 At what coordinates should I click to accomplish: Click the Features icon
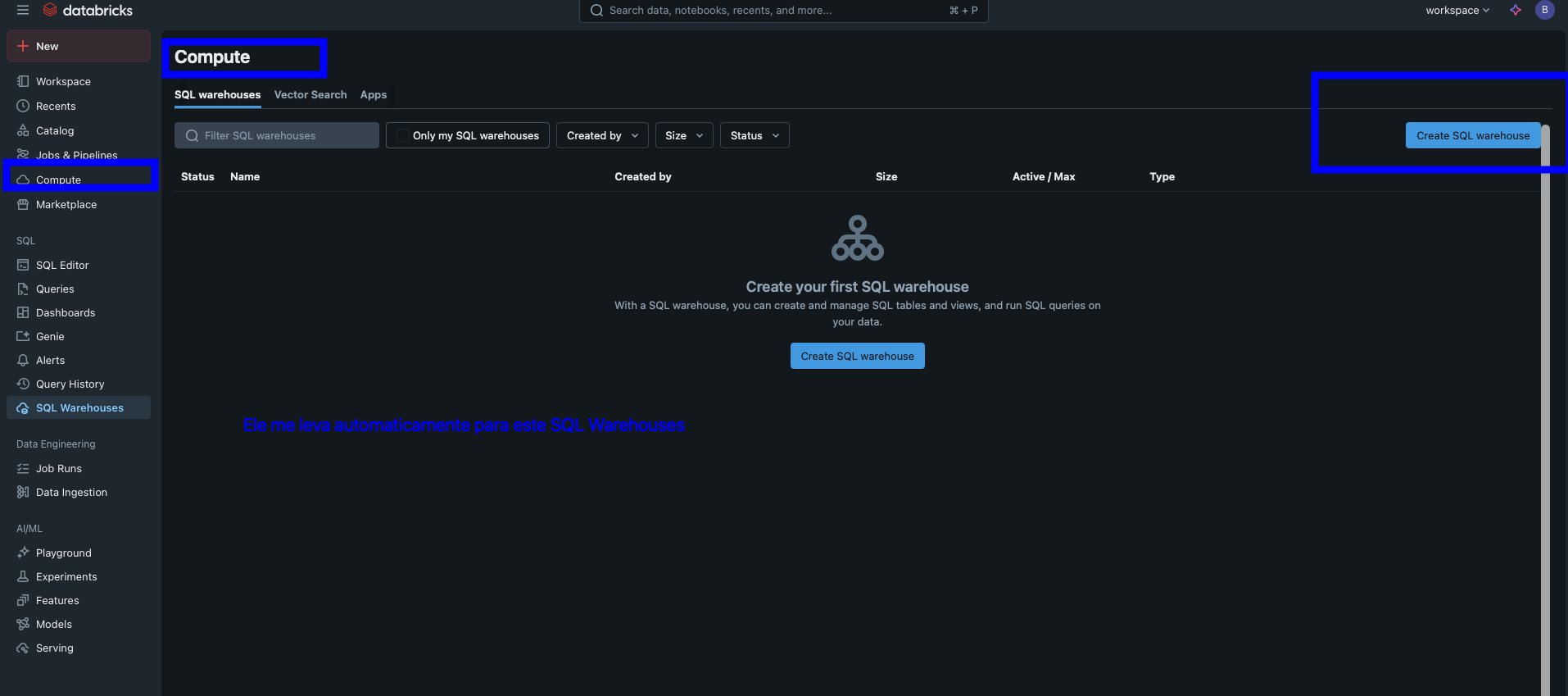(x=23, y=600)
